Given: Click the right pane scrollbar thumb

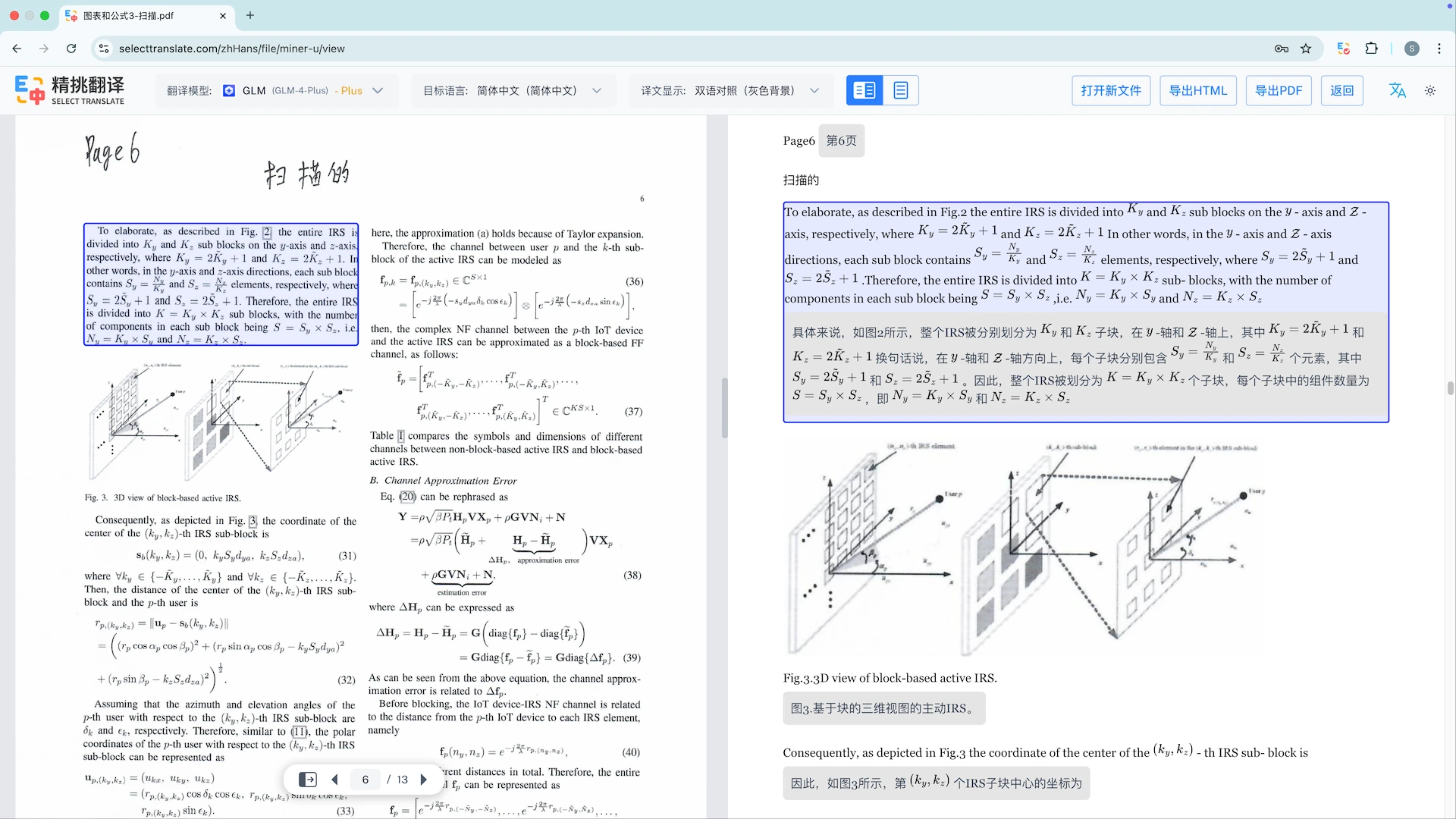Looking at the screenshot, I should pyautogui.click(x=1450, y=388).
